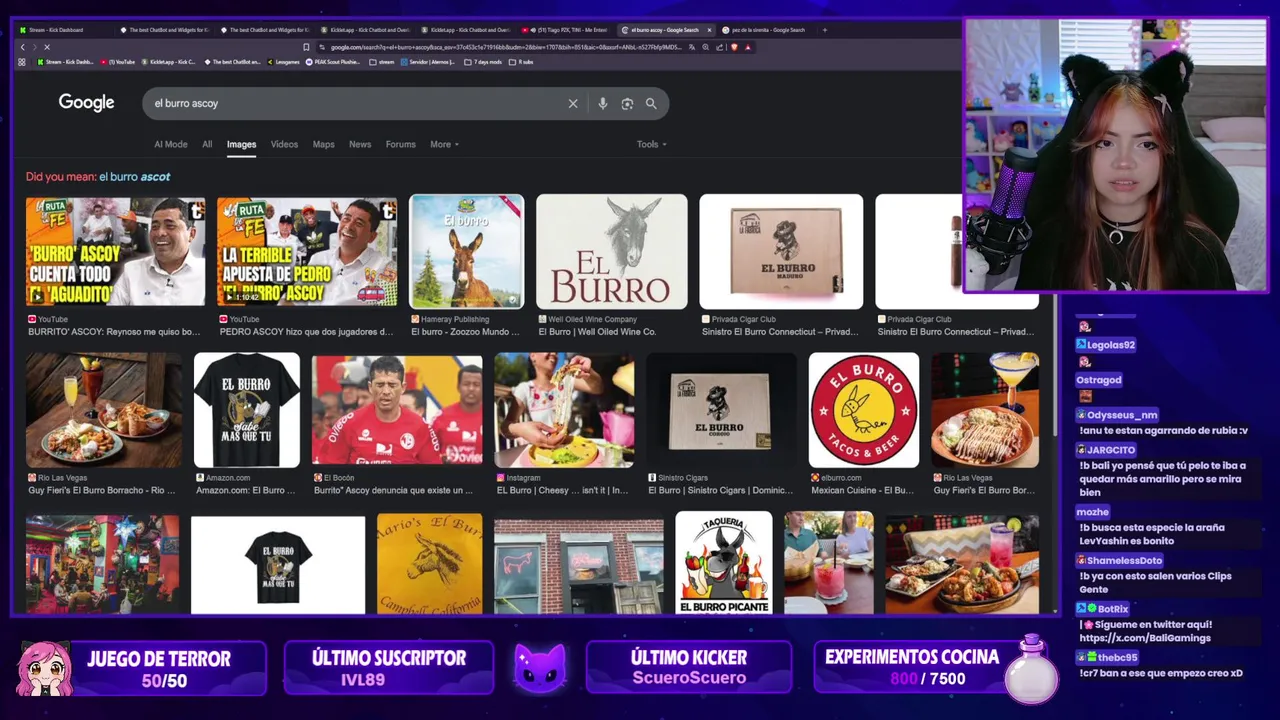Open the 'BURRO ASCOY cuenta todo' video thumbnail
This screenshot has height=720, width=1280.
(x=115, y=251)
